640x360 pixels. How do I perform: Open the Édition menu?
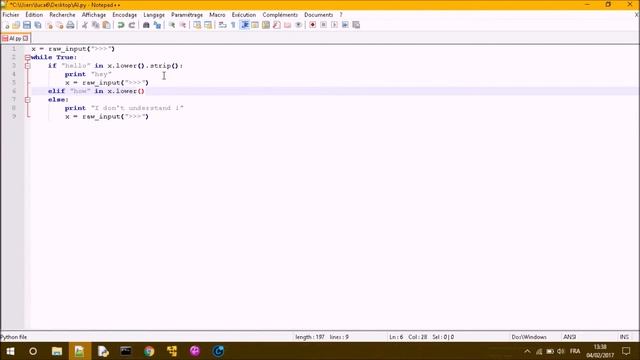(34, 15)
